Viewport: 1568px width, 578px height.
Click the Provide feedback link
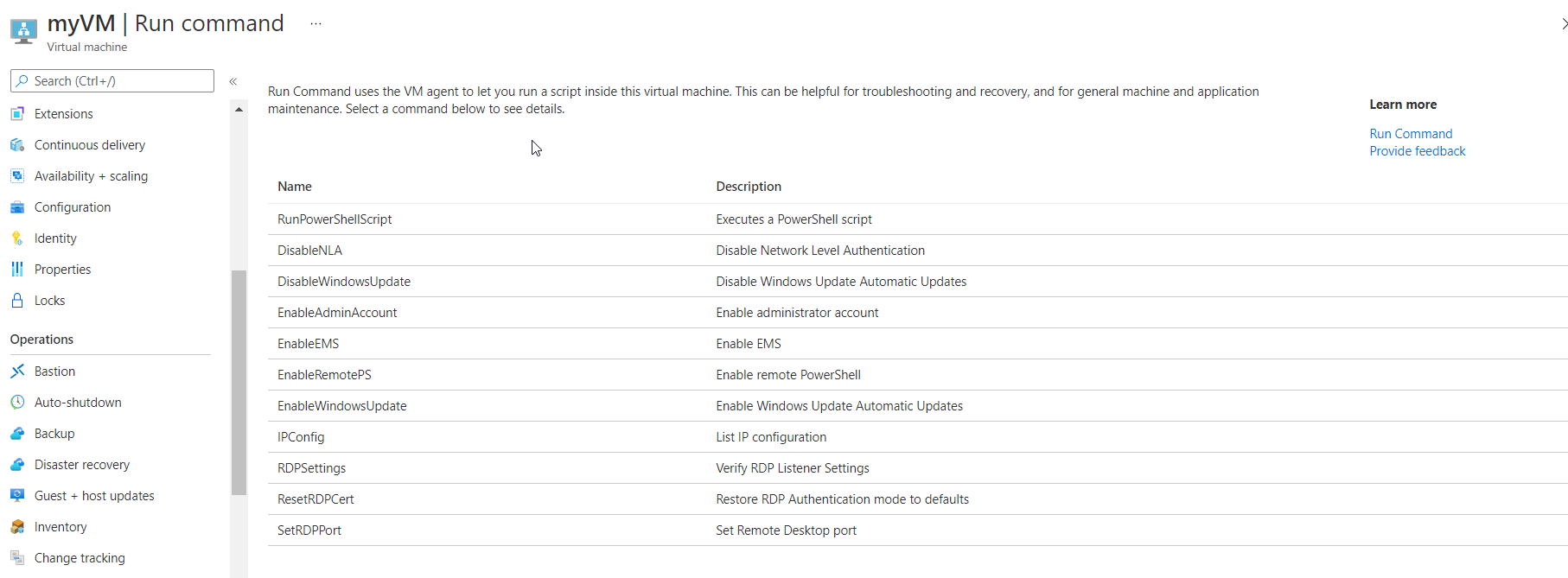point(1417,150)
